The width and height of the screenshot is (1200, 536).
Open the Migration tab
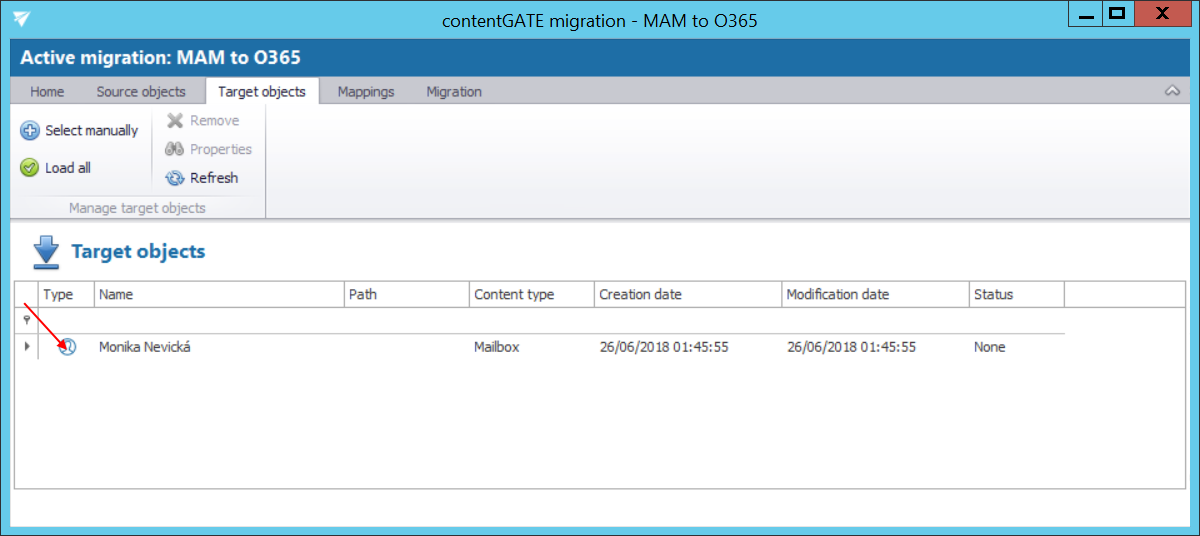(454, 92)
